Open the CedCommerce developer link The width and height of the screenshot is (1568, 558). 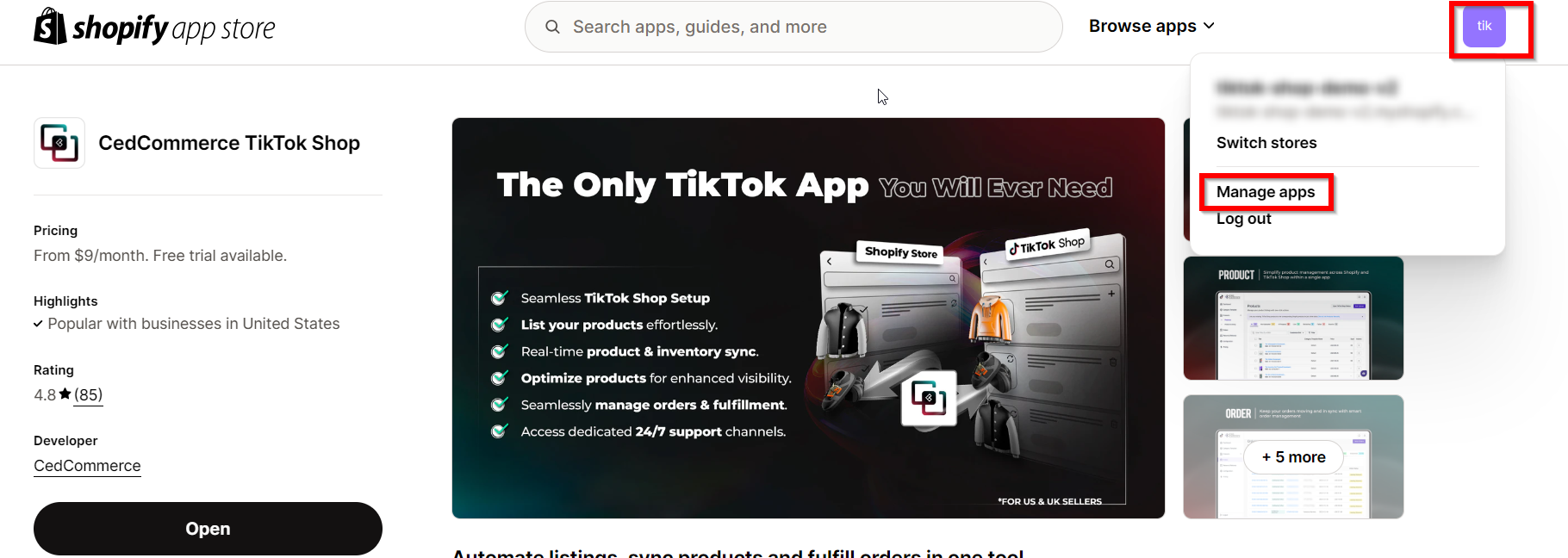87,466
